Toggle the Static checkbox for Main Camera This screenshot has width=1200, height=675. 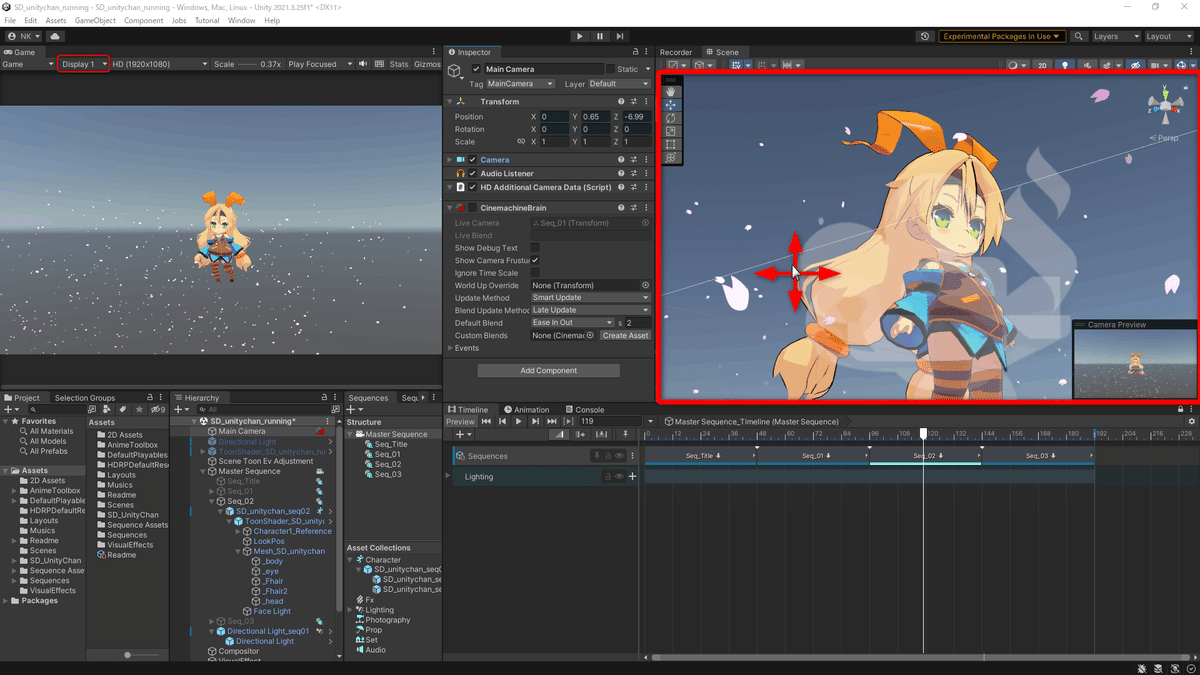point(611,69)
